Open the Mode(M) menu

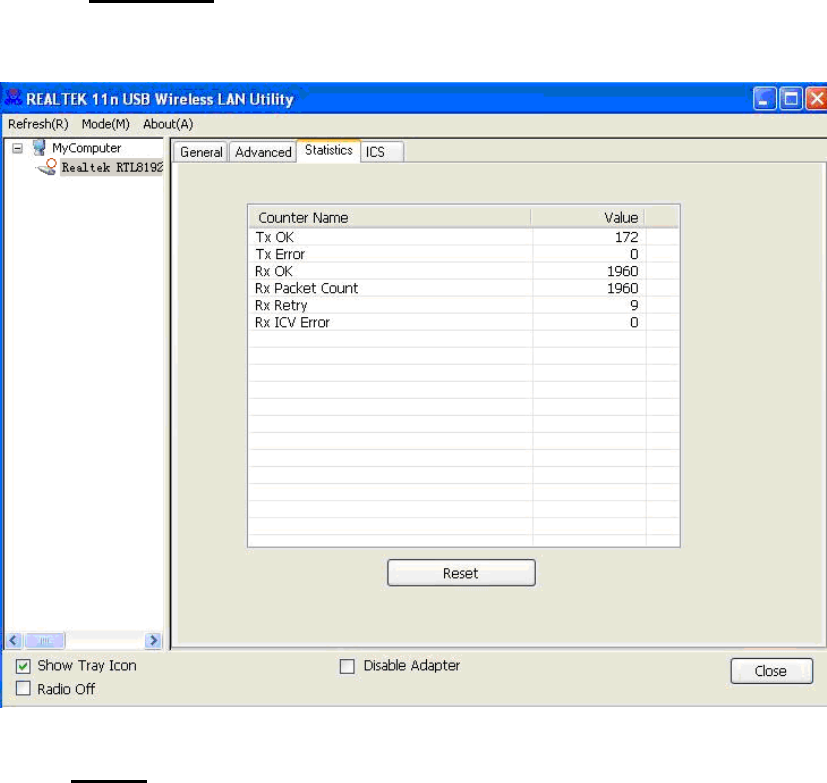pyautogui.click(x=105, y=124)
